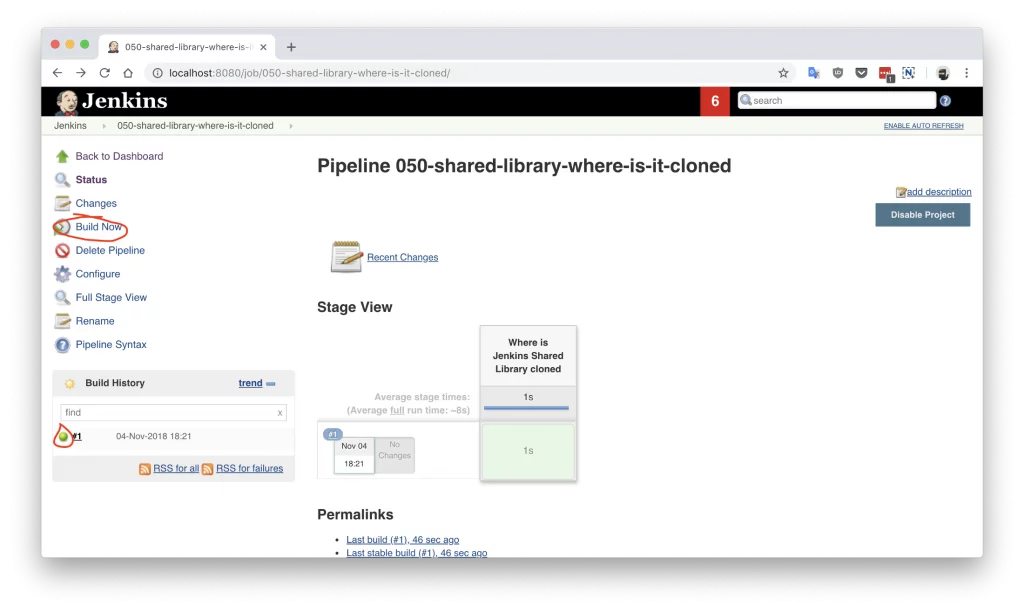This screenshot has height=612, width=1024.
Task: Click the Status magnifier icon in sidebar
Action: tap(62, 180)
